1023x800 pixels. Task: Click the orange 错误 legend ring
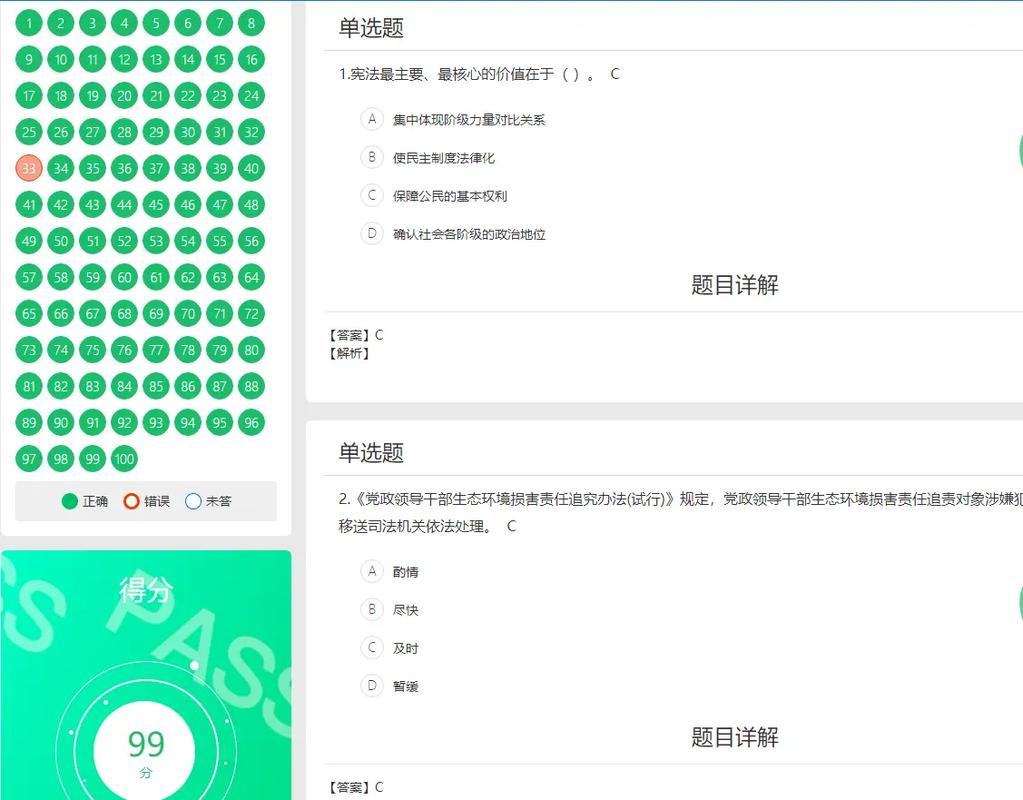[131, 501]
